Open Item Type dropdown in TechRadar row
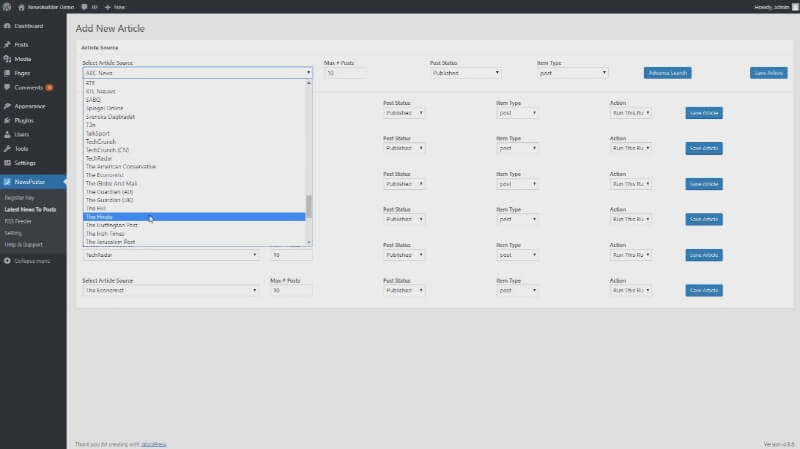 517,255
